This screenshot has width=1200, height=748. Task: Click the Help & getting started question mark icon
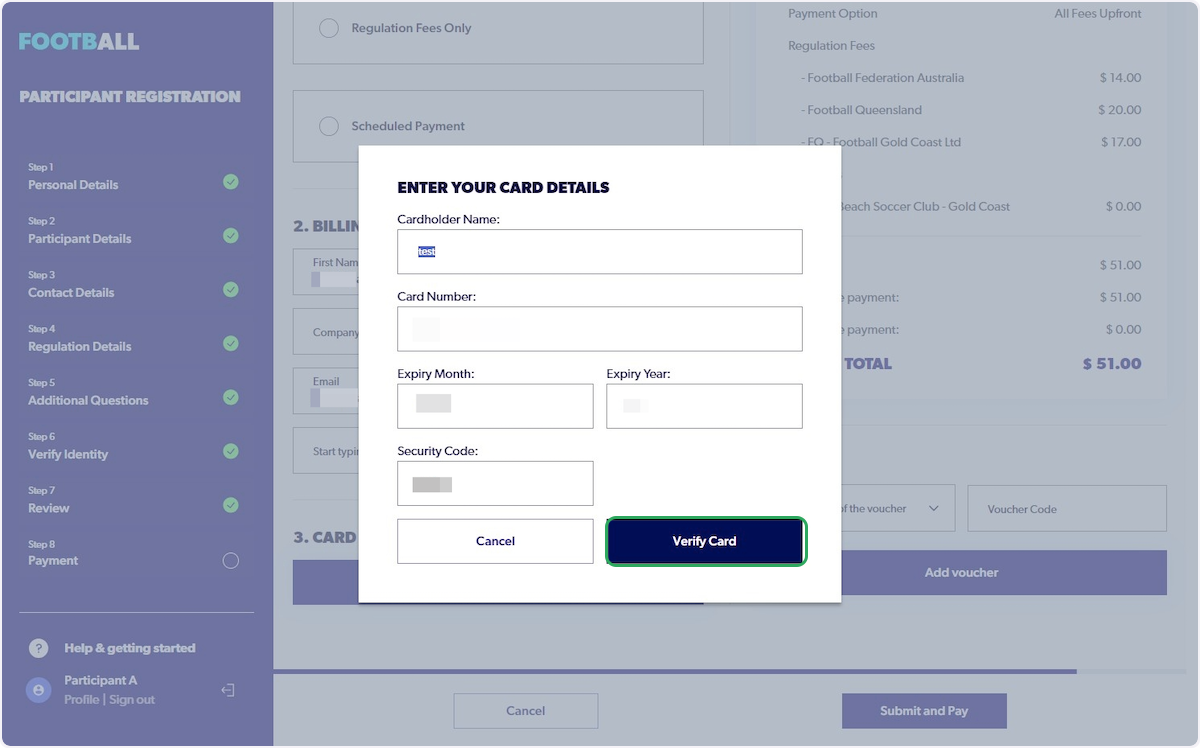[x=38, y=648]
